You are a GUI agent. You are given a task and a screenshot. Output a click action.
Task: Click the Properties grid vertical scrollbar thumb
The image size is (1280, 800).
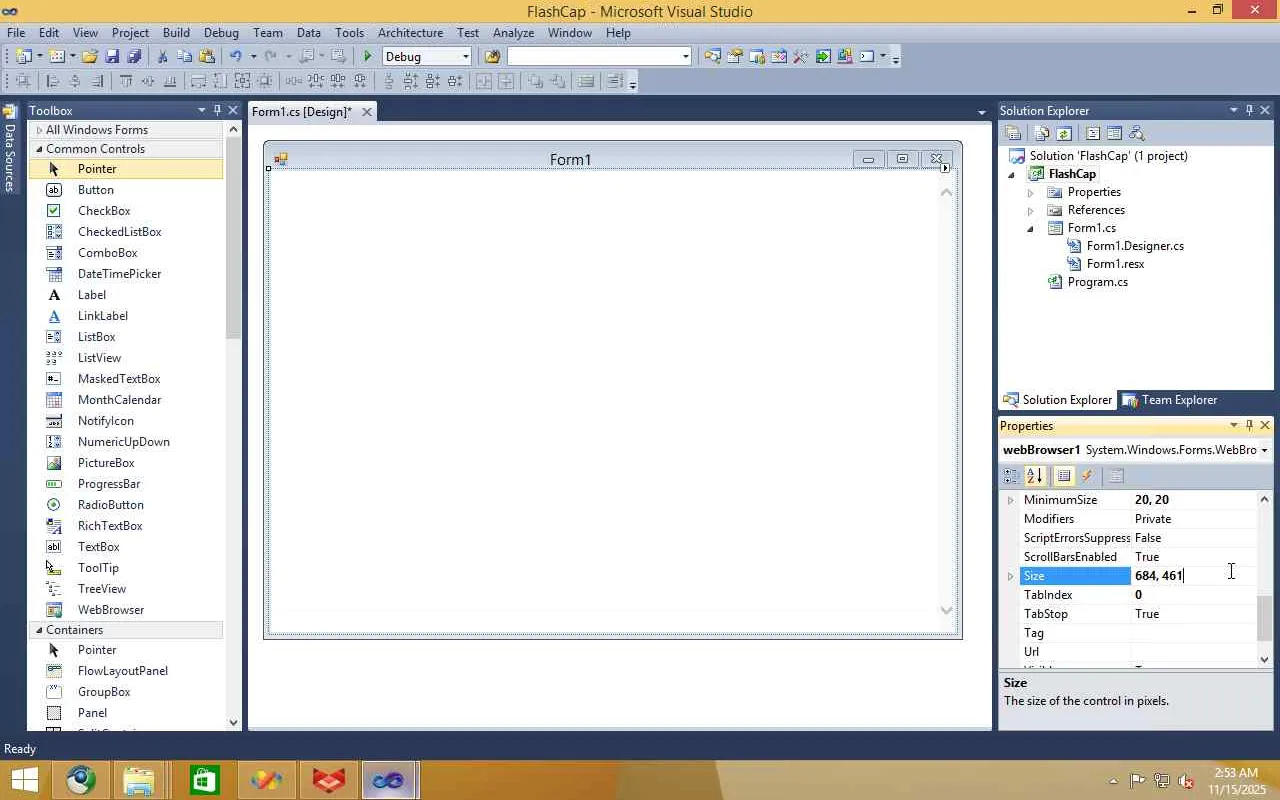tap(1264, 617)
